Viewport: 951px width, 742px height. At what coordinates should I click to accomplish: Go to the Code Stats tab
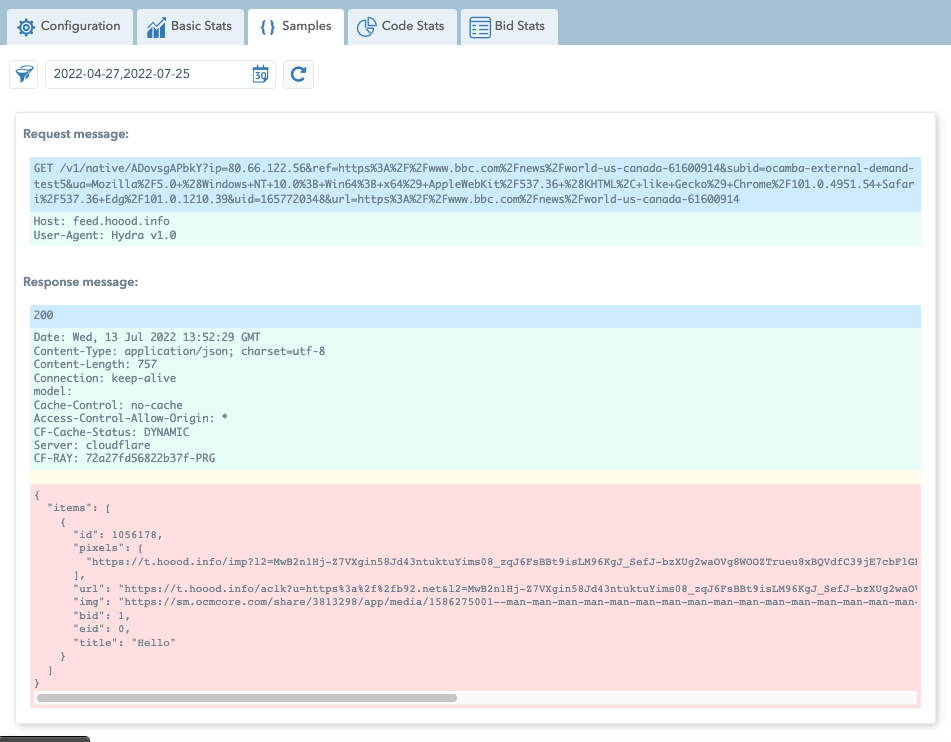[413, 27]
